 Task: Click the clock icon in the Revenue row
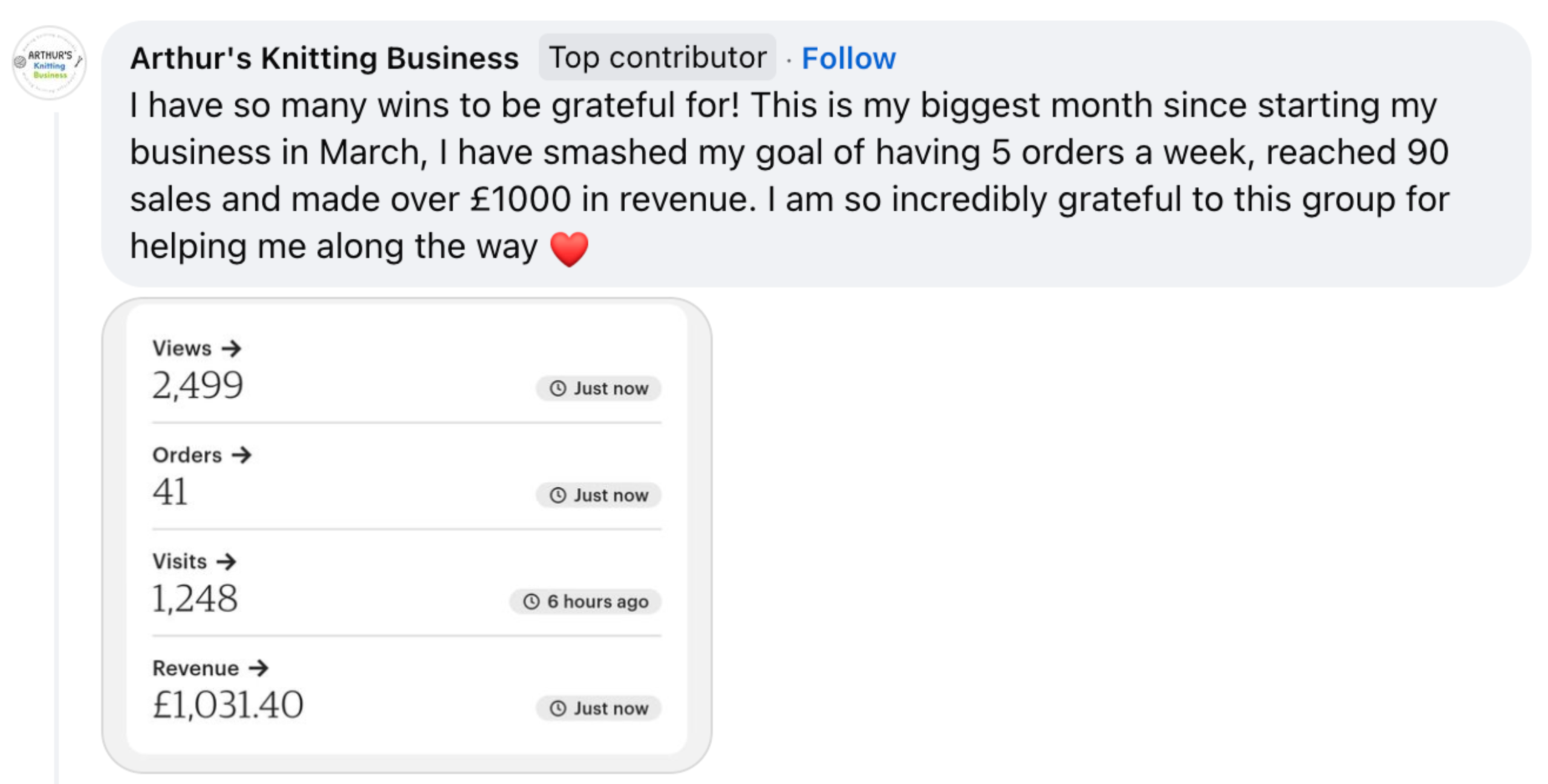(558, 708)
